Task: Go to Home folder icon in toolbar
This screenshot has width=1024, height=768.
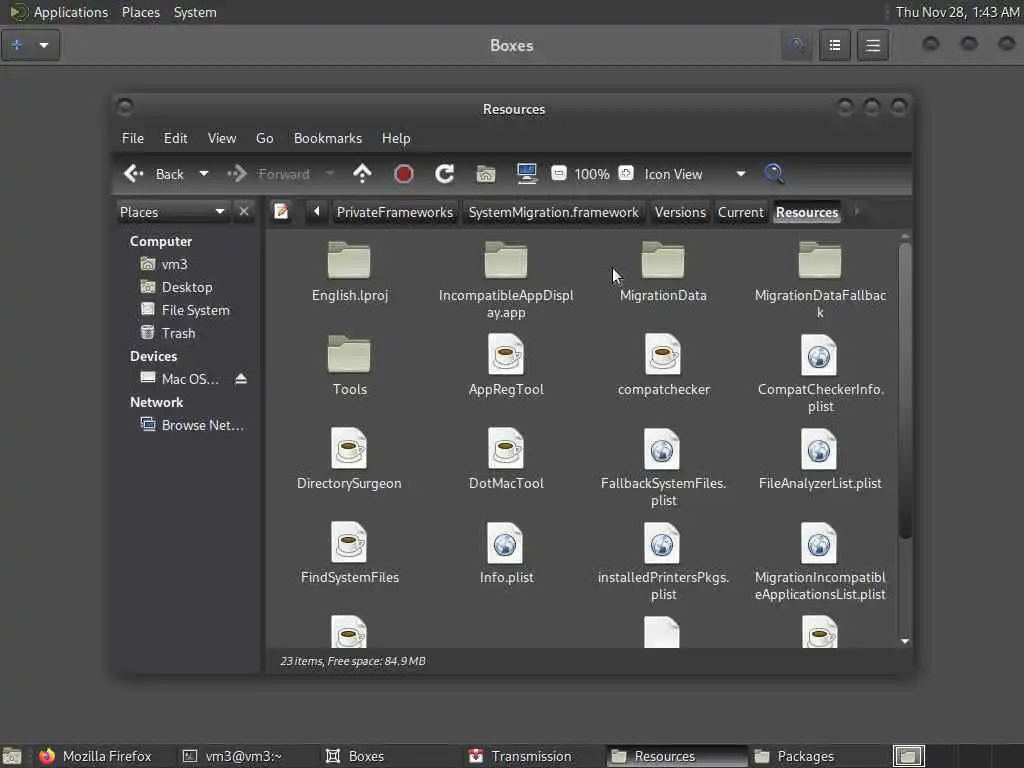Action: coord(486,174)
